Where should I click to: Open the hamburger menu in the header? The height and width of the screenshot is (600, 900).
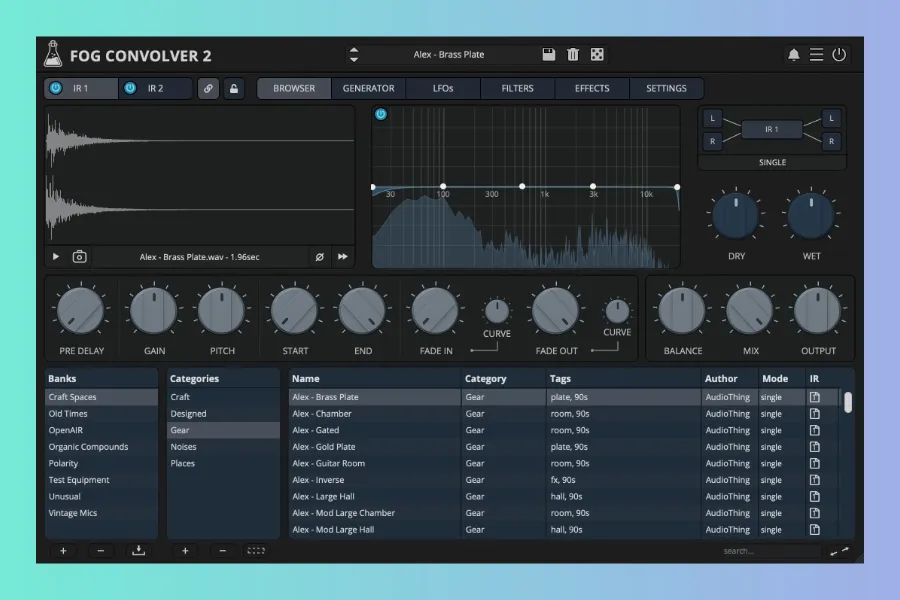coord(817,55)
